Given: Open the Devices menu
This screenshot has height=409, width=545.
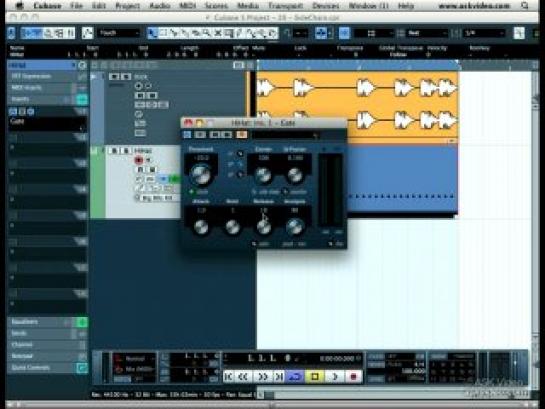Looking at the screenshot, I should [326, 6].
